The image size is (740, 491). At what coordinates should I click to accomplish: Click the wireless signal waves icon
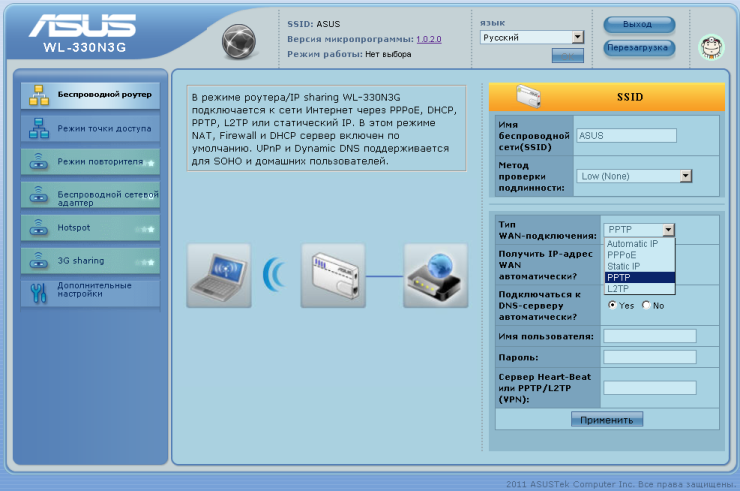[x=274, y=274]
